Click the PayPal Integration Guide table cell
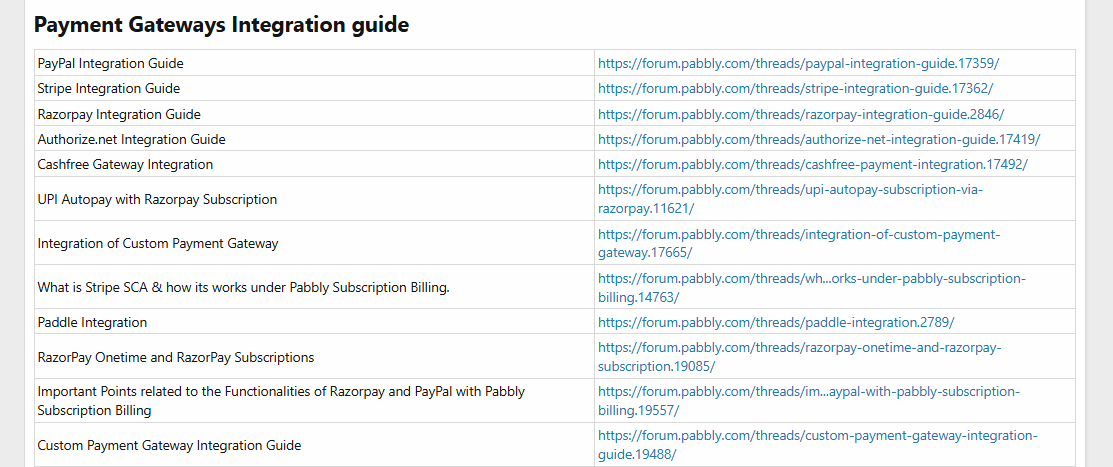 point(314,63)
